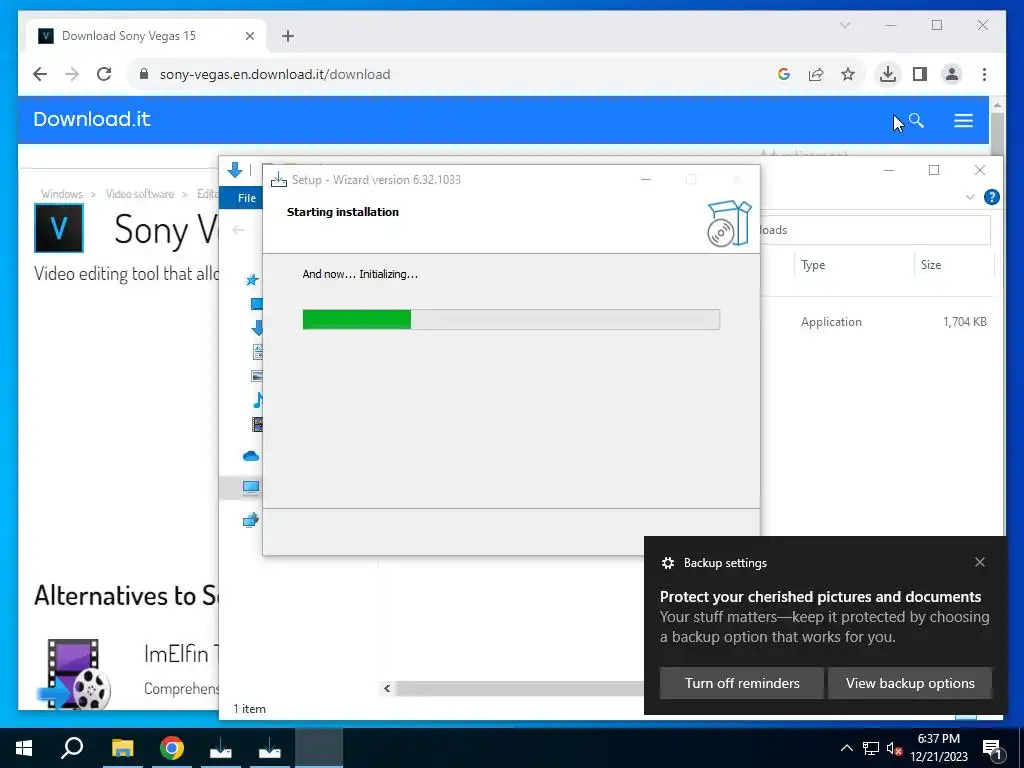The height and width of the screenshot is (768, 1024).
Task: Select This PC in Explorer sidebar
Action: [x=251, y=487]
